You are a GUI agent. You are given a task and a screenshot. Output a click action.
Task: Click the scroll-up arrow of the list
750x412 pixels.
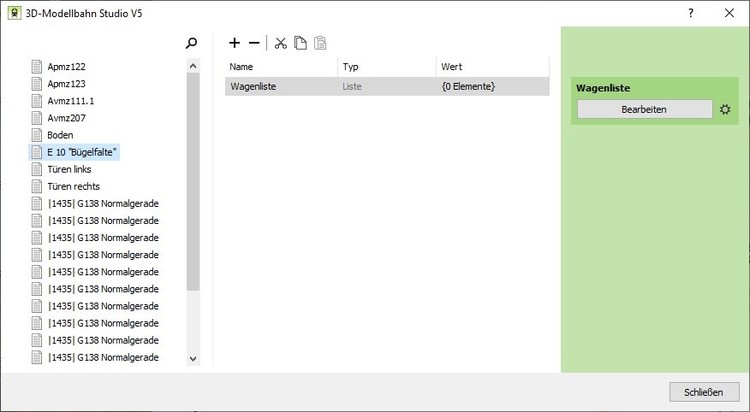[x=193, y=66]
